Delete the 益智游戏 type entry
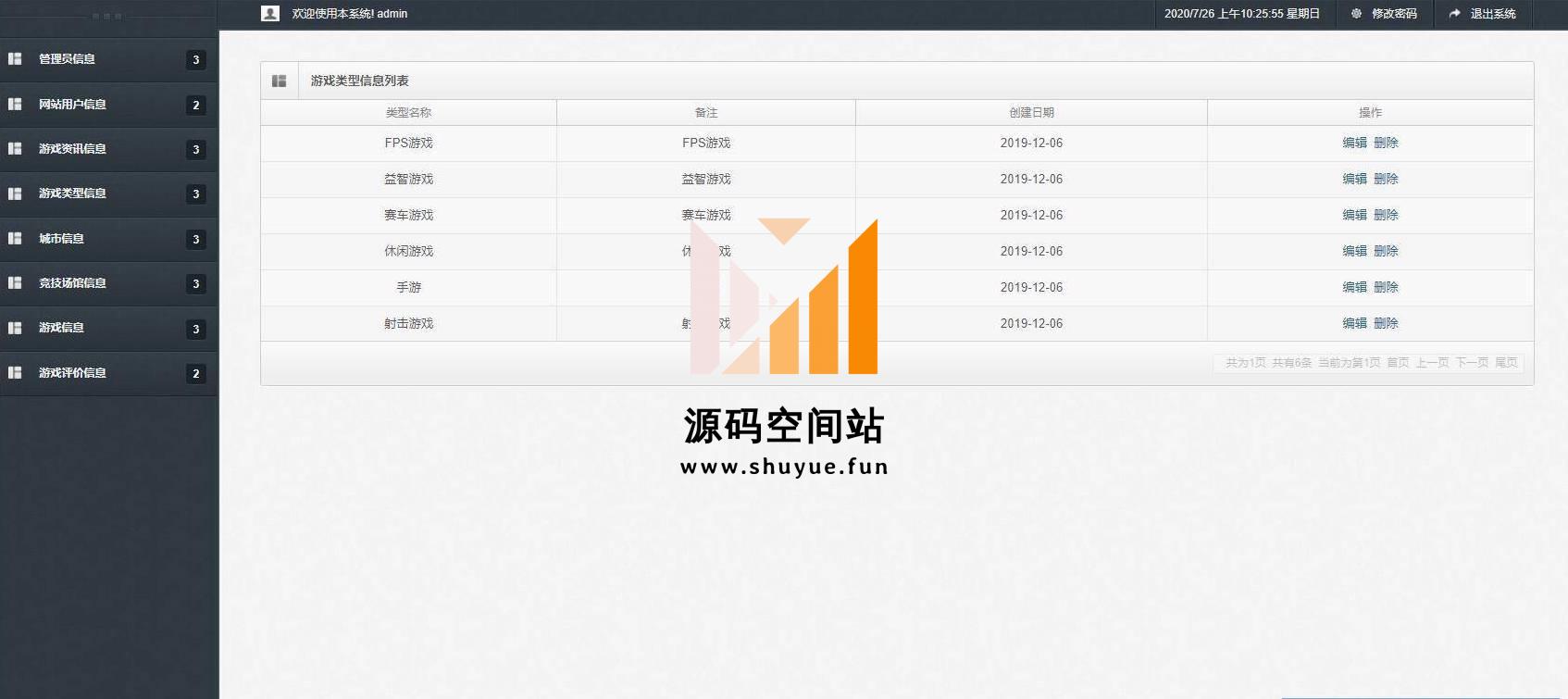This screenshot has height=699, width=1568. click(x=1386, y=180)
